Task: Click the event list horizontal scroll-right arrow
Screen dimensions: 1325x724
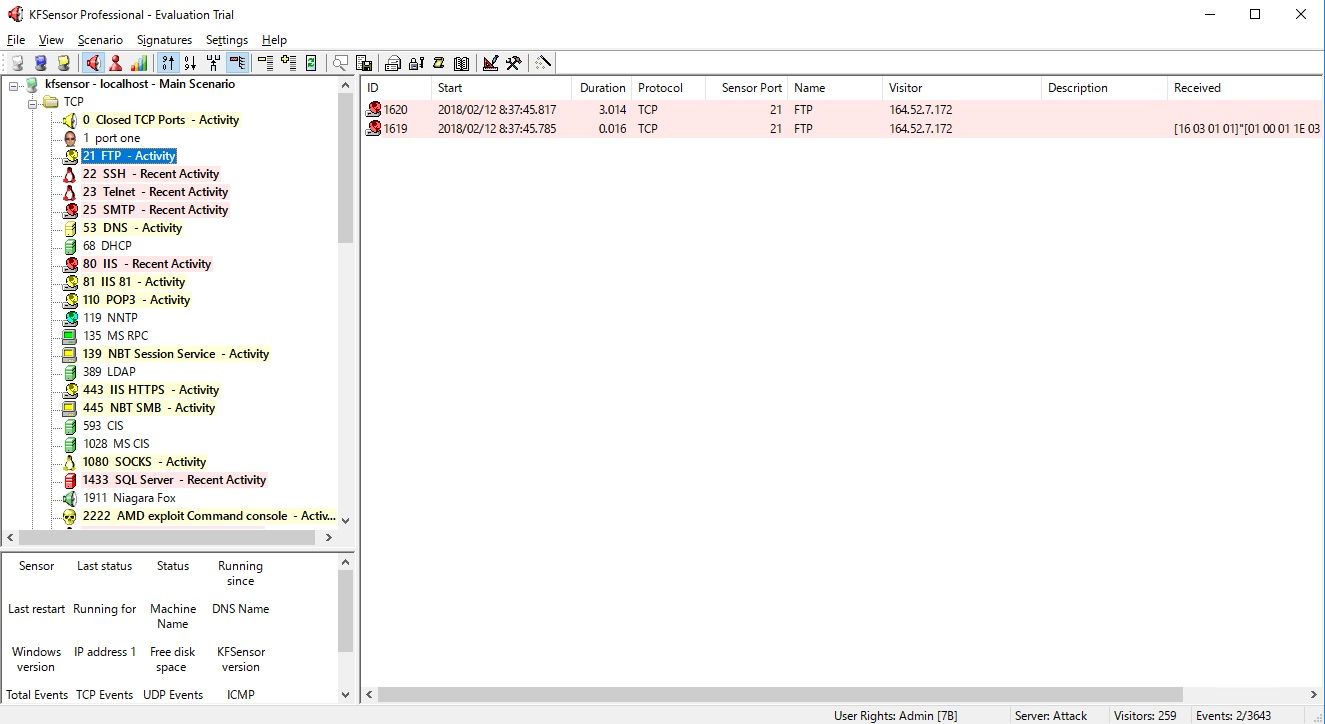Action: 1314,694
